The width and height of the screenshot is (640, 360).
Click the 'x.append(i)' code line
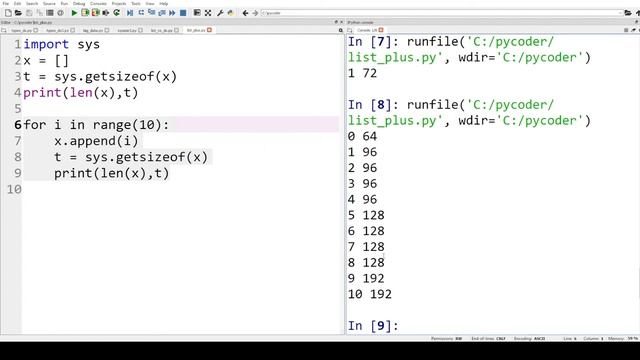(x=96, y=141)
